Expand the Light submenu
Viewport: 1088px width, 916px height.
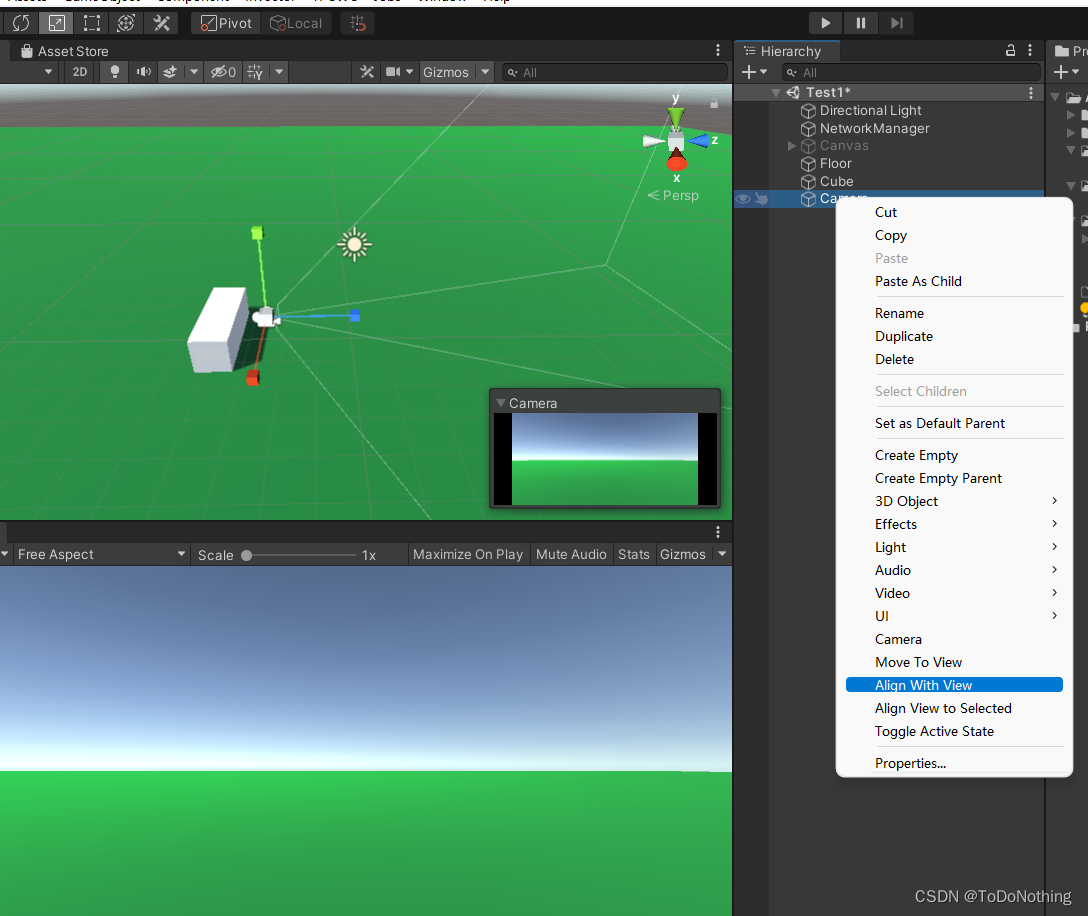coord(954,547)
